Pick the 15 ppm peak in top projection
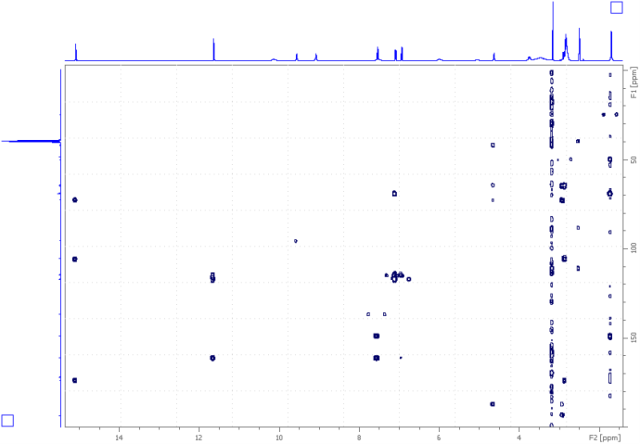Image resolution: width=640 pixels, height=444 pixels. click(x=76, y=52)
